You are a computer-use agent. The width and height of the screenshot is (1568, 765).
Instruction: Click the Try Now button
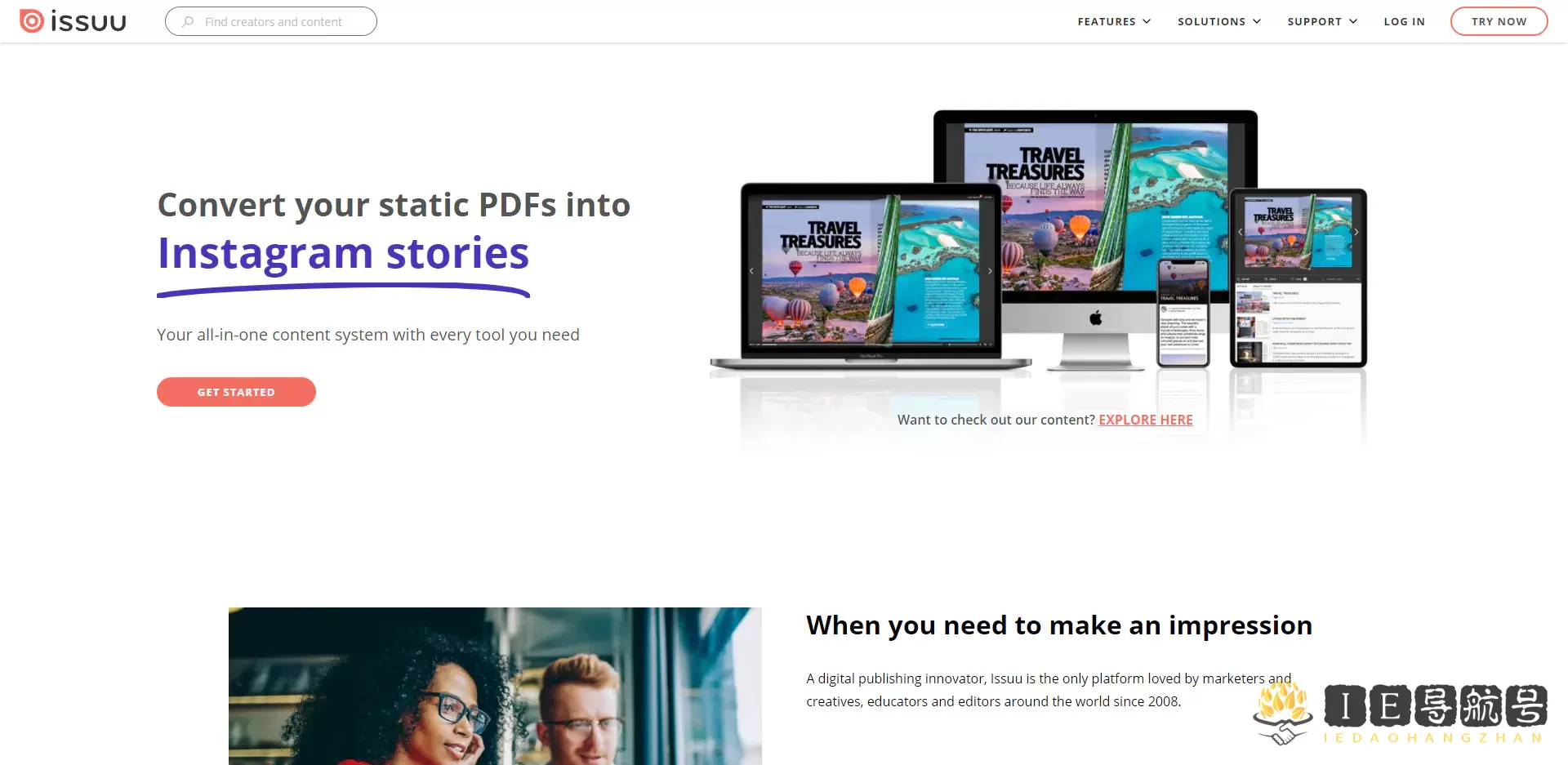[x=1499, y=21]
